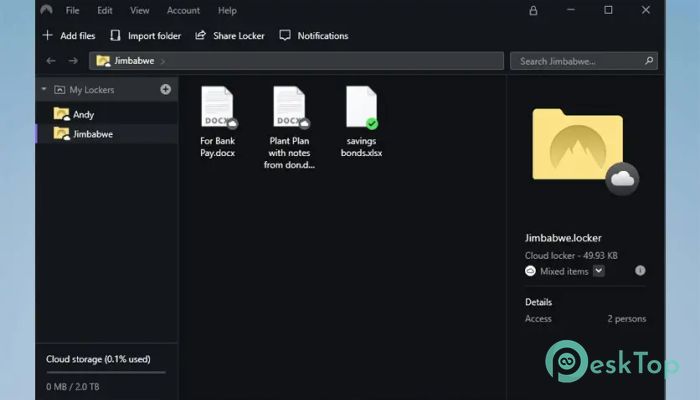Click the NordLocker logo icon
This screenshot has height=400, width=700.
[46, 10]
